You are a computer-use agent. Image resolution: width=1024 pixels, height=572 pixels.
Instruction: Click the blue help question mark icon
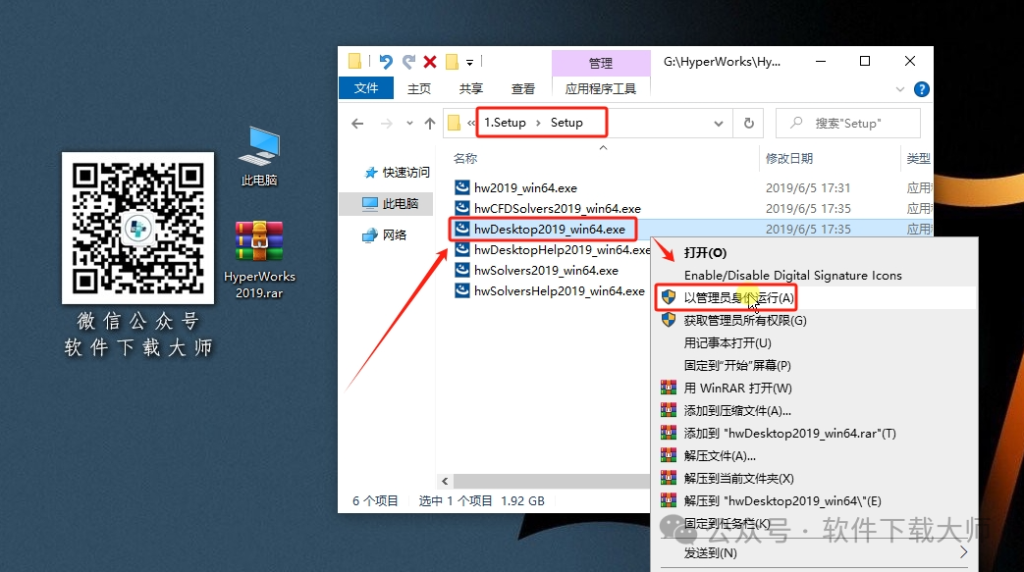(921, 89)
